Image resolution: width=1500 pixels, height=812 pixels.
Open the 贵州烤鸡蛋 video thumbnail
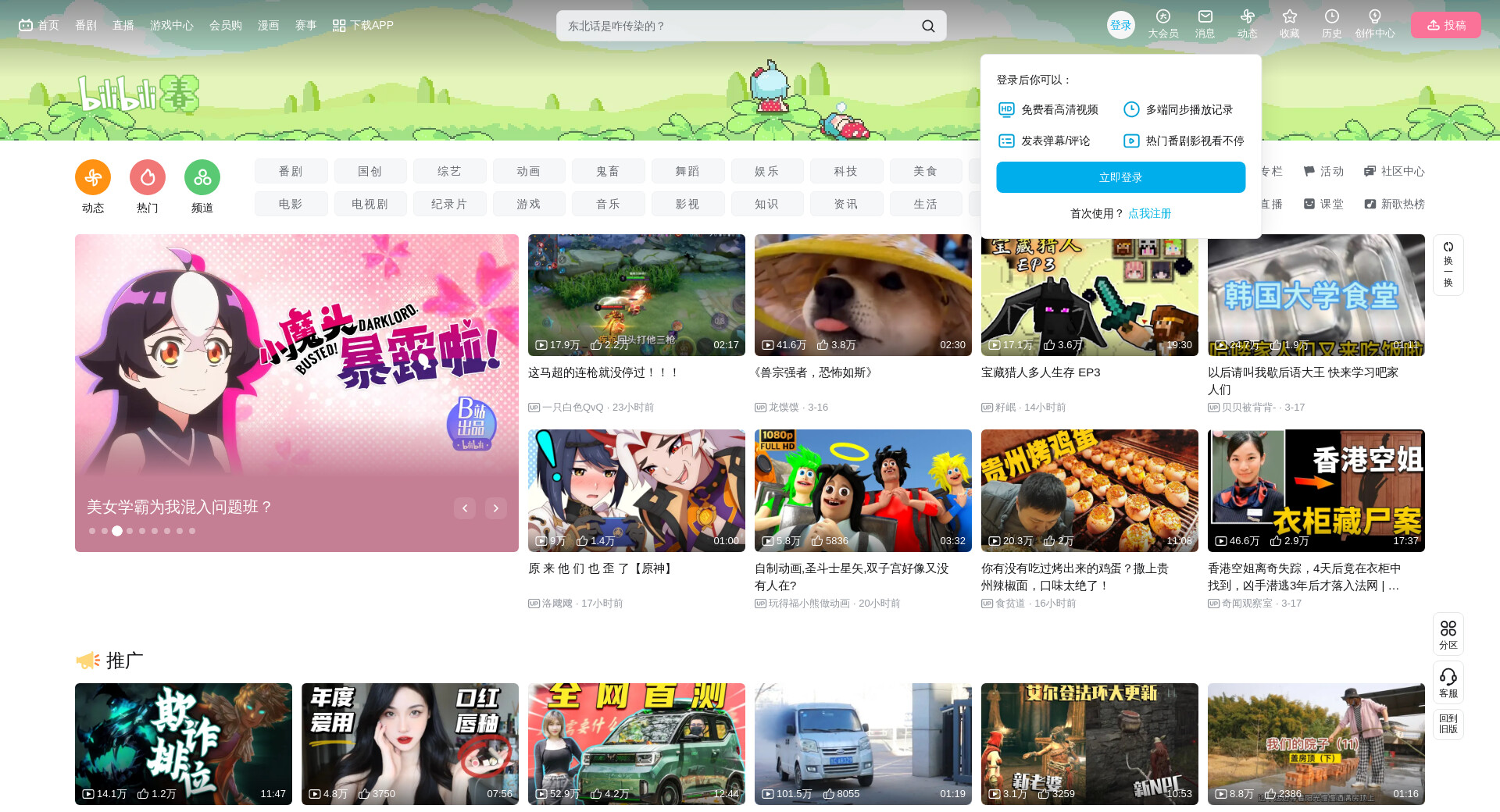coord(1090,490)
